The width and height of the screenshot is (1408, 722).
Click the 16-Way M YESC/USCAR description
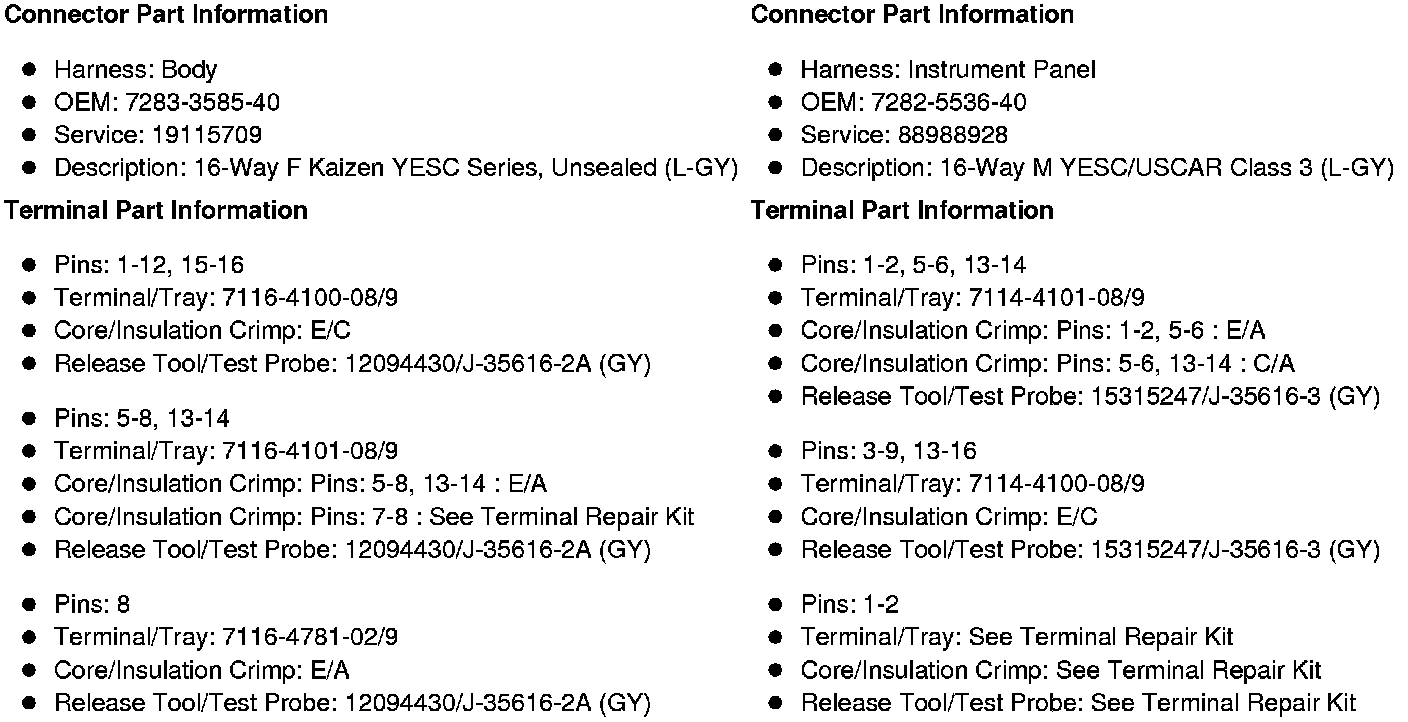click(1096, 168)
